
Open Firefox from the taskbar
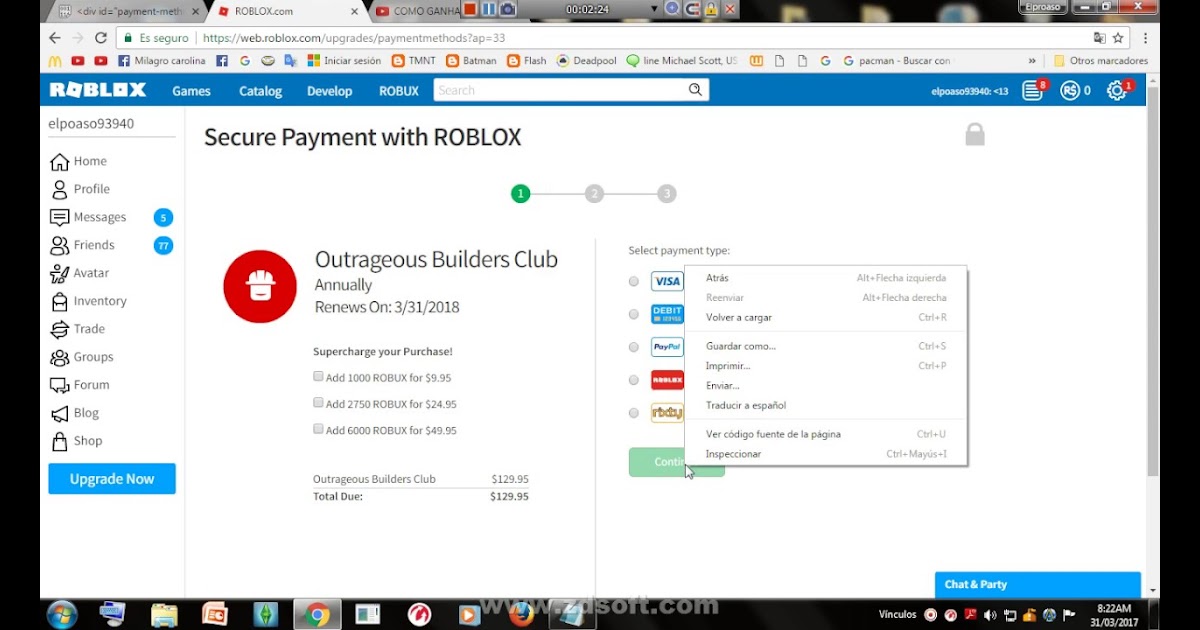(520, 613)
